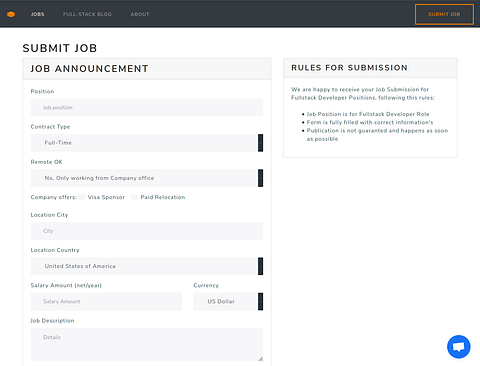The image size is (480, 366).
Task: Open the Remote OK dropdown
Action: (x=147, y=178)
